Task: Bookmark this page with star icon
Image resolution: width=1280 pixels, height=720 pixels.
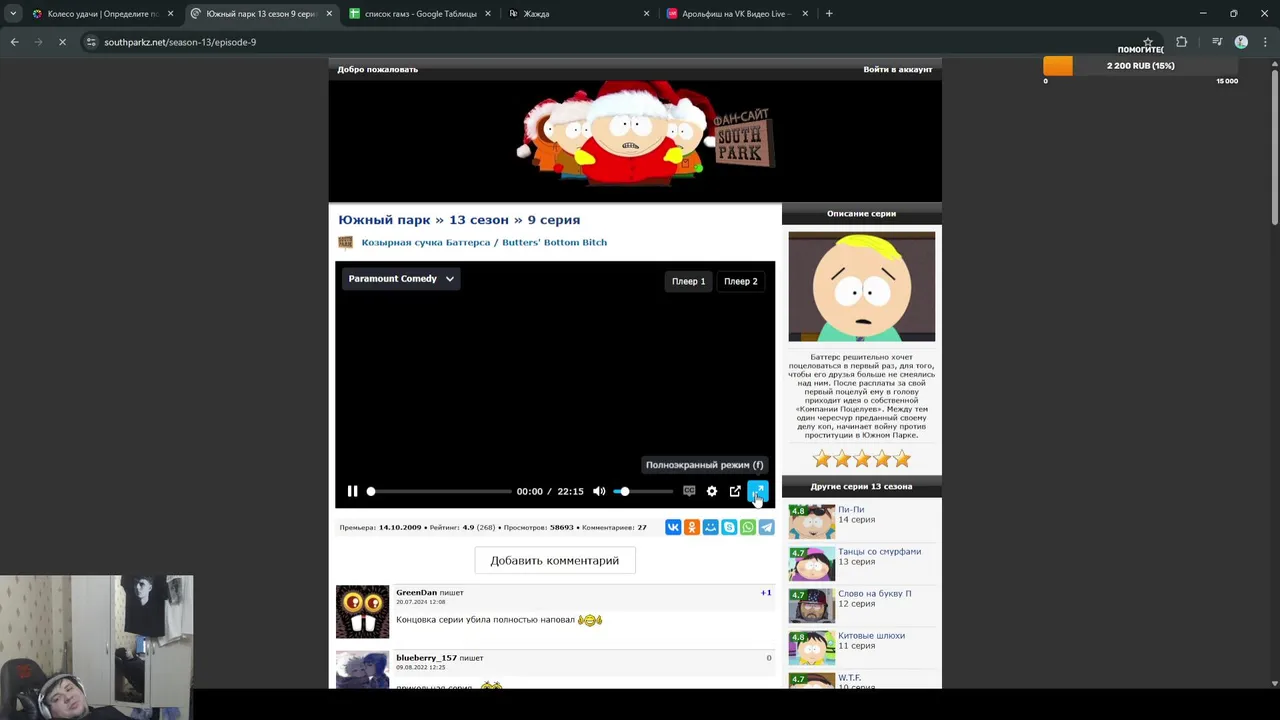Action: click(1148, 42)
